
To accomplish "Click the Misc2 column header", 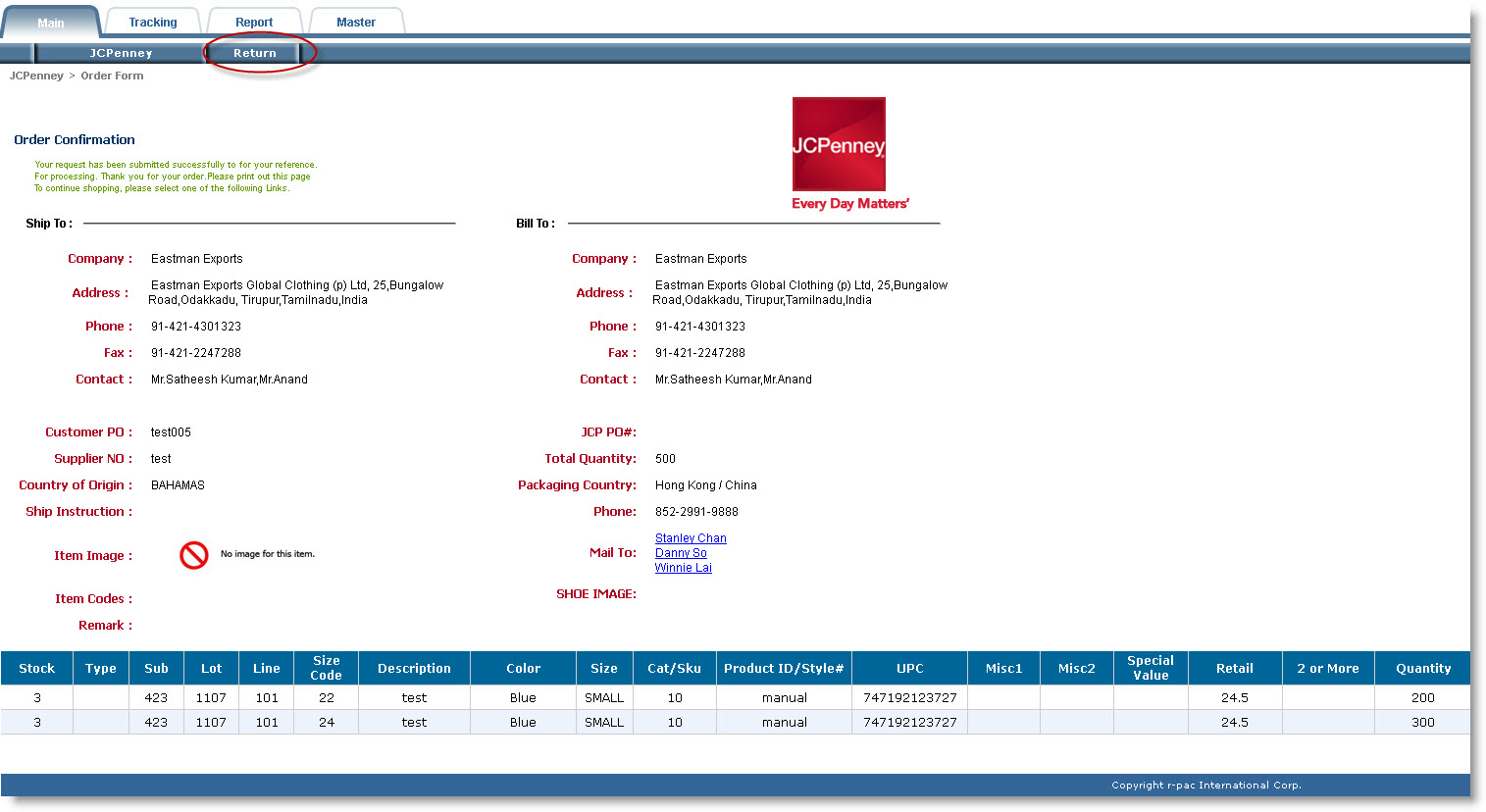I will 1077,668.
